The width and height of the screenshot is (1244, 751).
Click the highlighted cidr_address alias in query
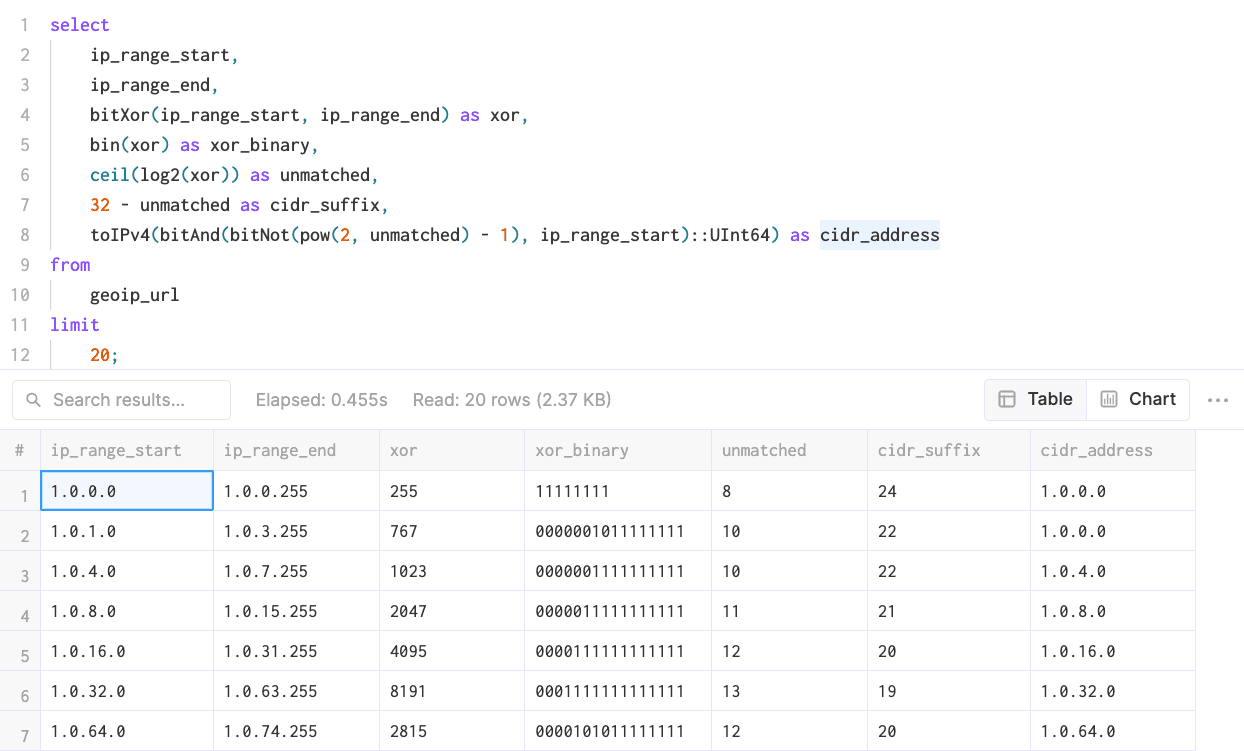coord(879,235)
